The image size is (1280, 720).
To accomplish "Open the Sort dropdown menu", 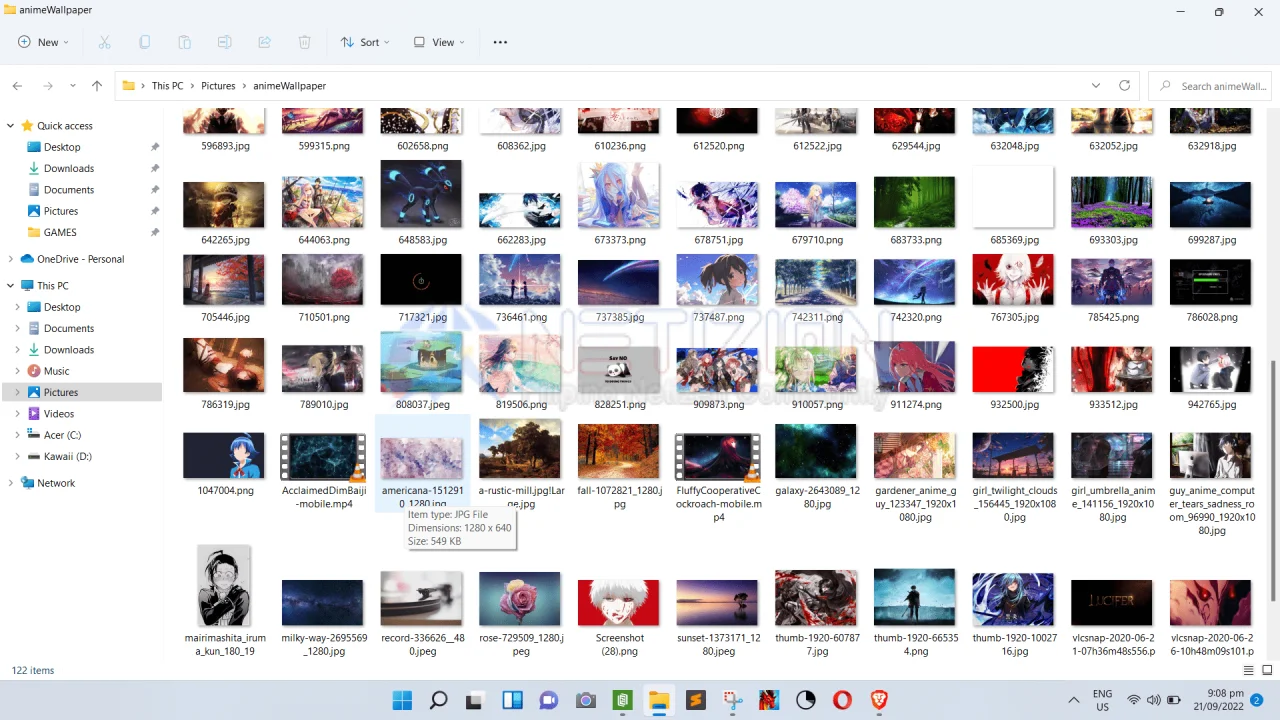I will click(x=365, y=42).
